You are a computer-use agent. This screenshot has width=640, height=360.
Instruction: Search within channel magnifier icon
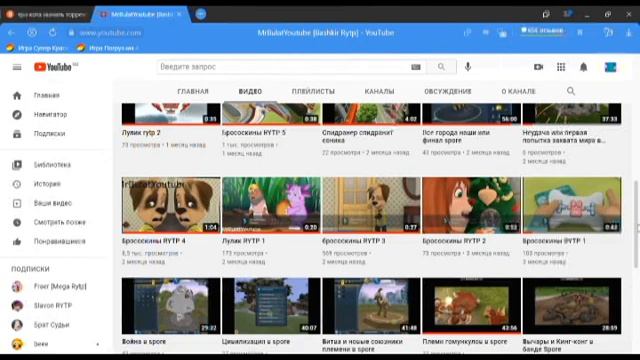[x=571, y=91]
